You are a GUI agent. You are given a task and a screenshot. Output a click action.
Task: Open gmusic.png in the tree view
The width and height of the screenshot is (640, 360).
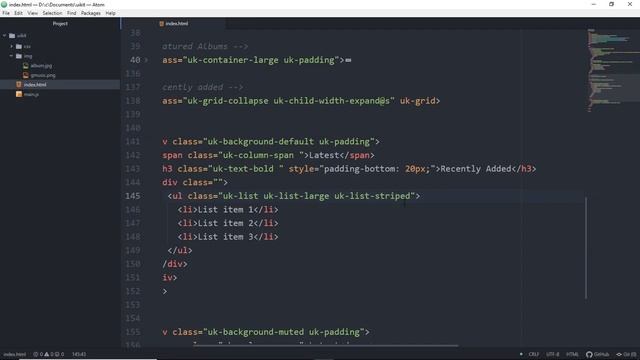pos(43,75)
